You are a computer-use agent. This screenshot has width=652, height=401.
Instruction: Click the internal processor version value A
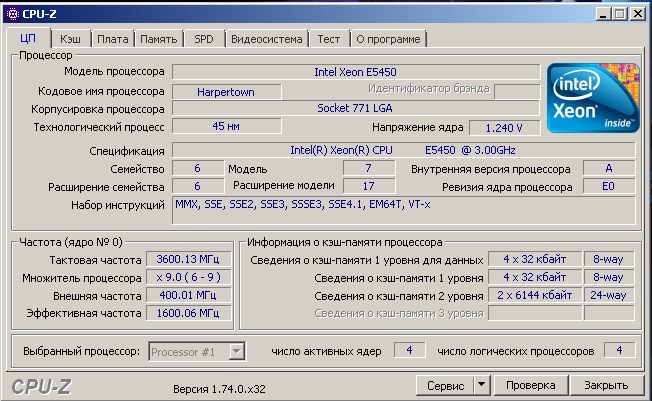pos(609,168)
